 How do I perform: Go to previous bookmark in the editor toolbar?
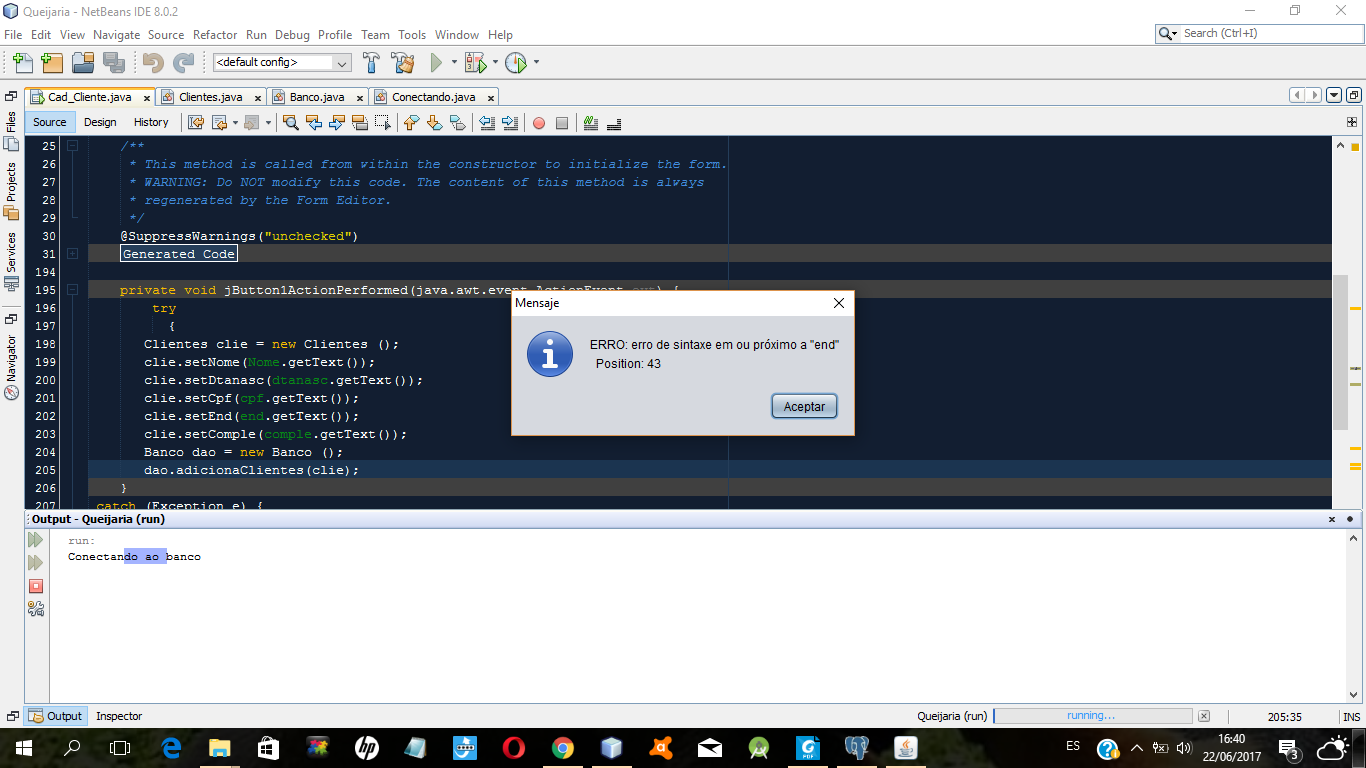point(411,123)
